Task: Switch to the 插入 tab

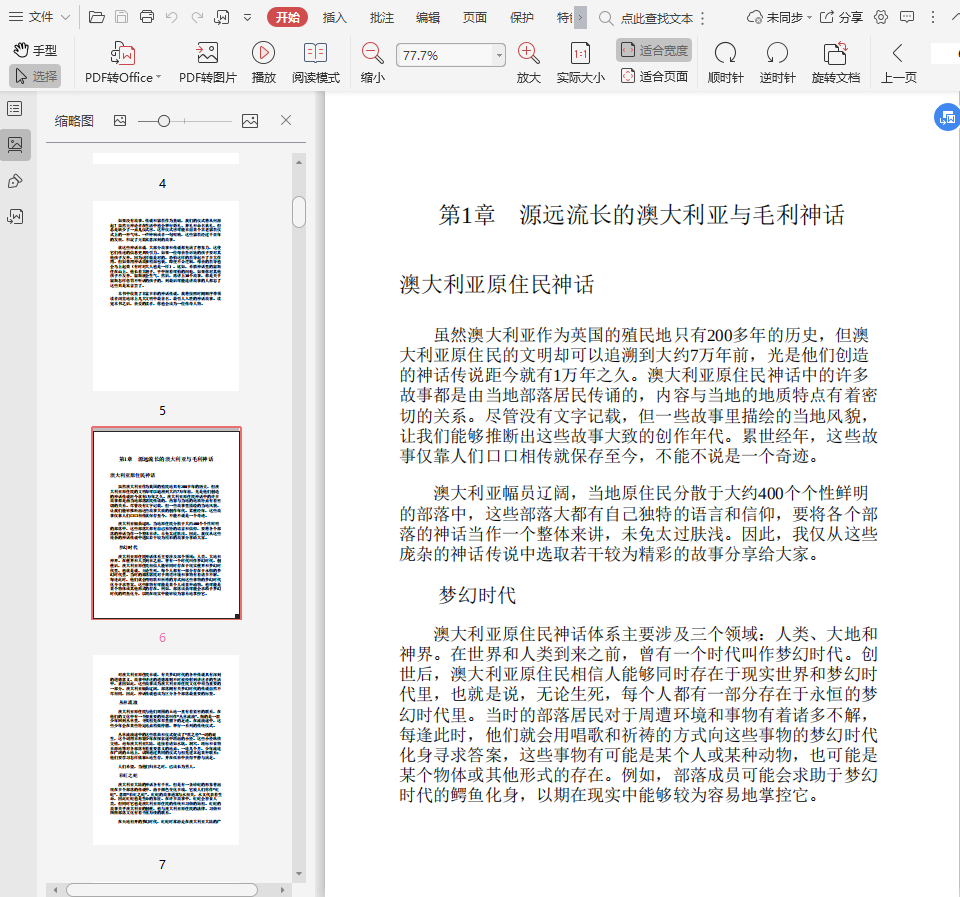Action: point(334,18)
